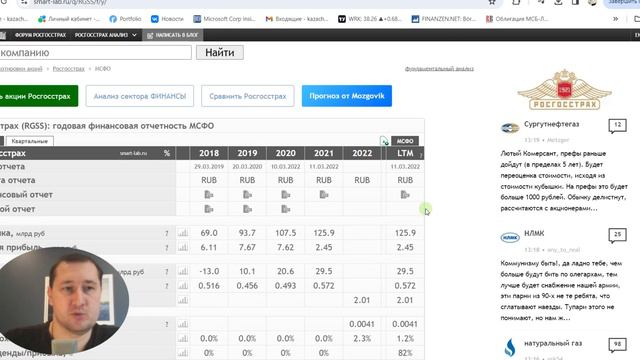640x360 pixels.
Task: Show chart for the row ending 82%
Action: coord(183,353)
